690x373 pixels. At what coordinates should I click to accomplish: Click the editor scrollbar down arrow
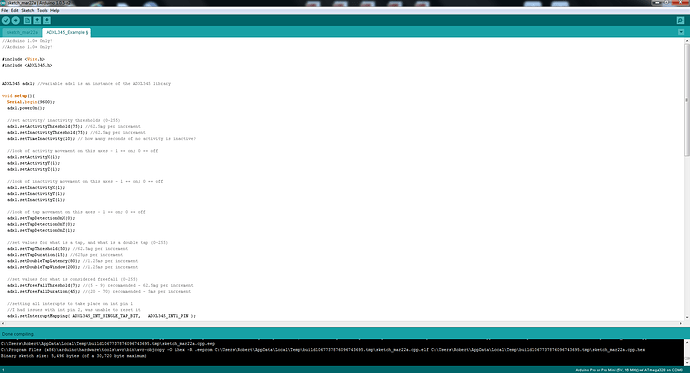click(x=686, y=317)
